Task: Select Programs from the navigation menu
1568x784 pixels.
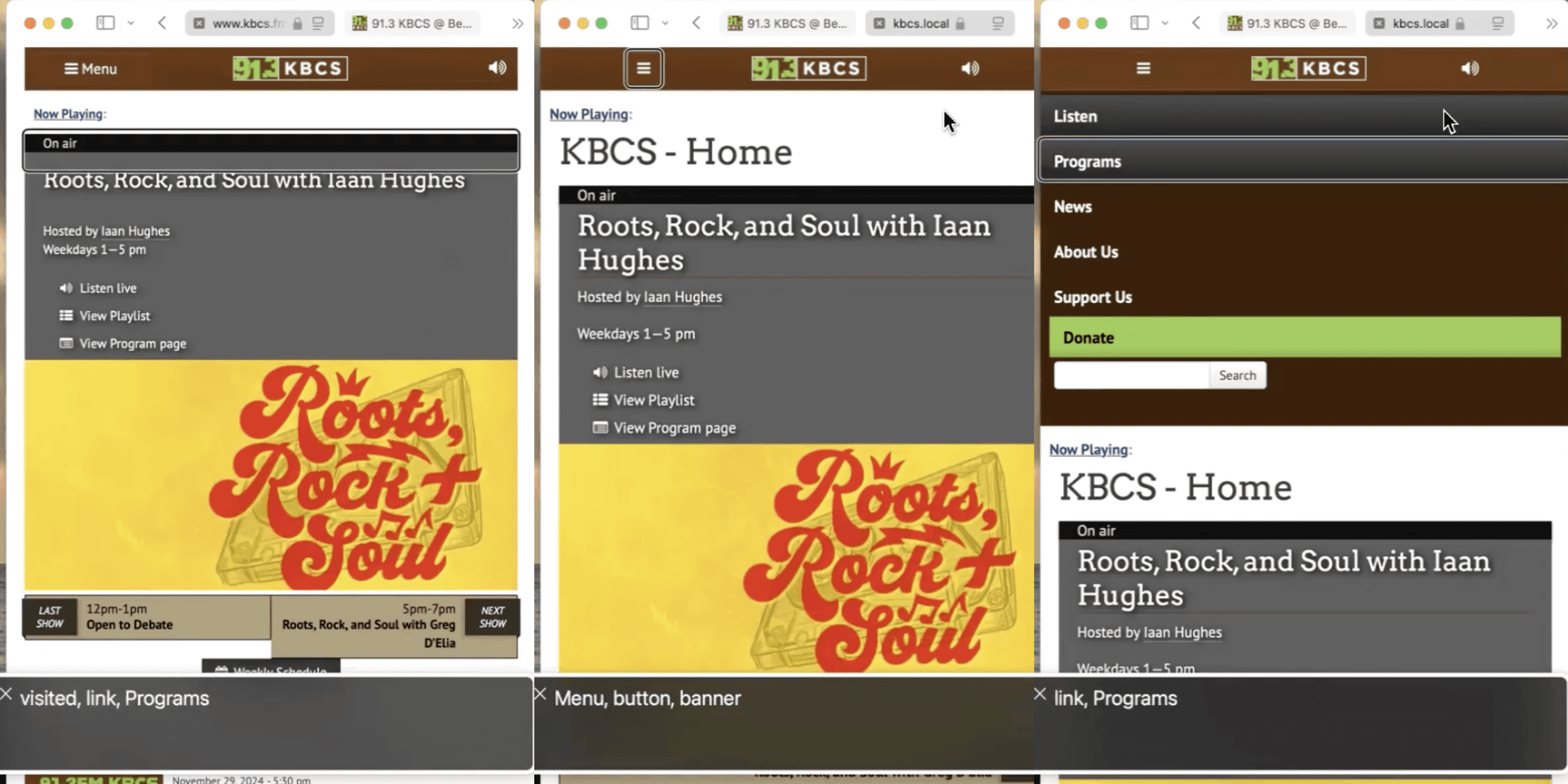Action: pyautogui.click(x=1088, y=161)
